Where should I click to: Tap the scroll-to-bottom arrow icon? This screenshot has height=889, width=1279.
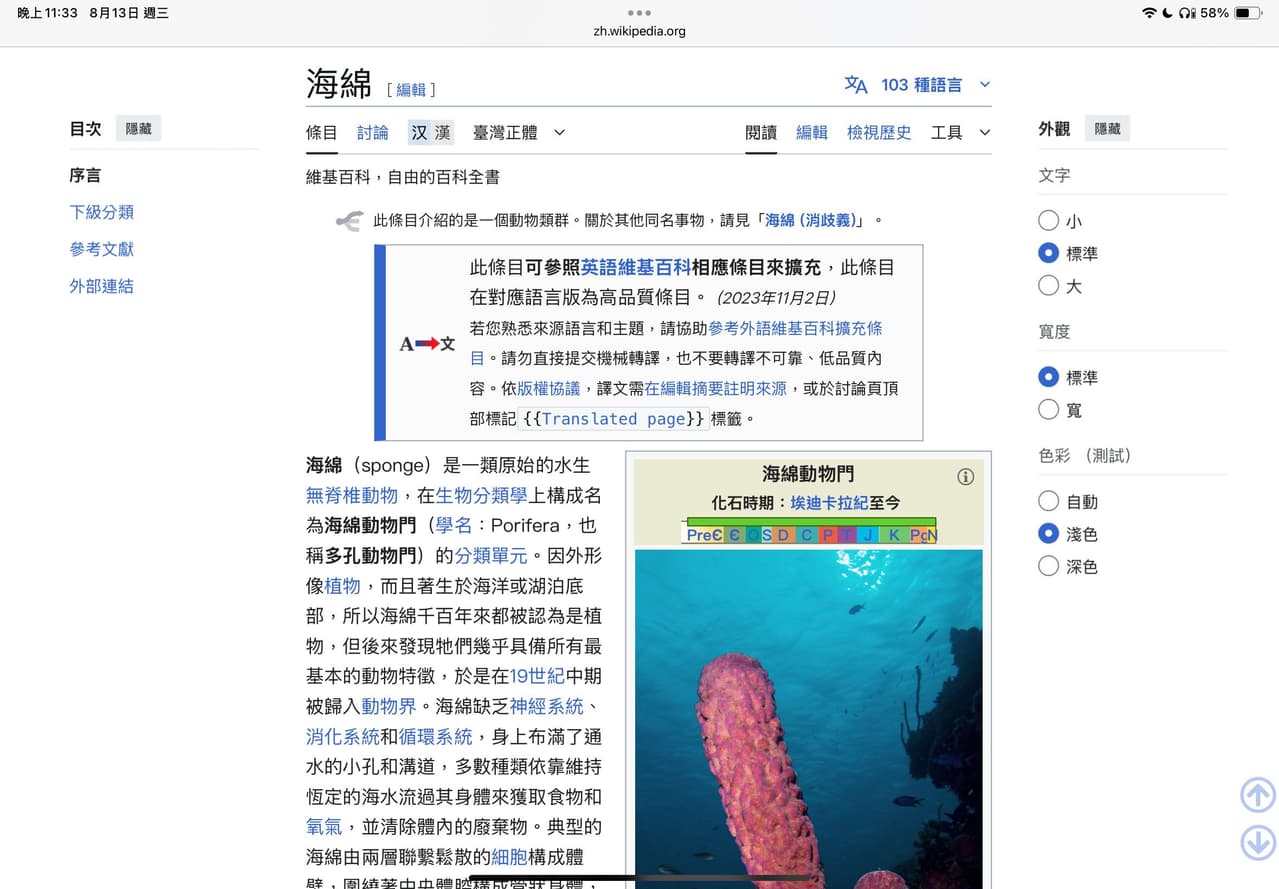coord(1258,842)
